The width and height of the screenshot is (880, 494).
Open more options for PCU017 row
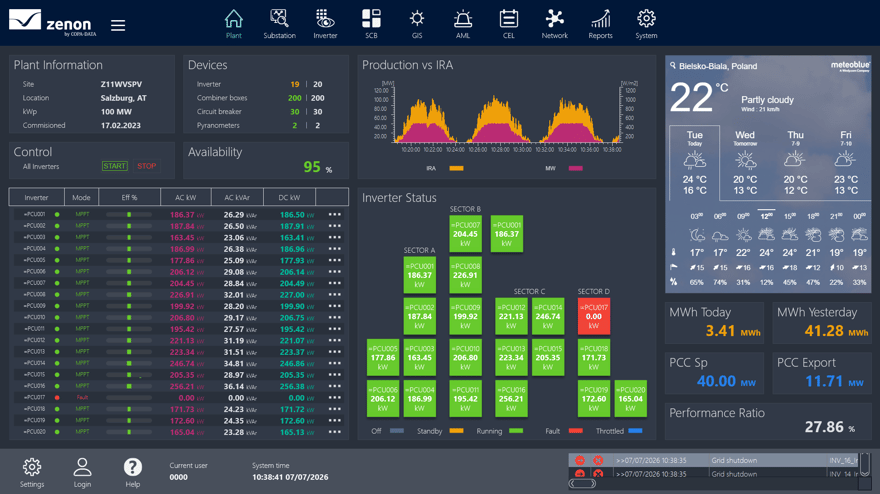click(334, 397)
